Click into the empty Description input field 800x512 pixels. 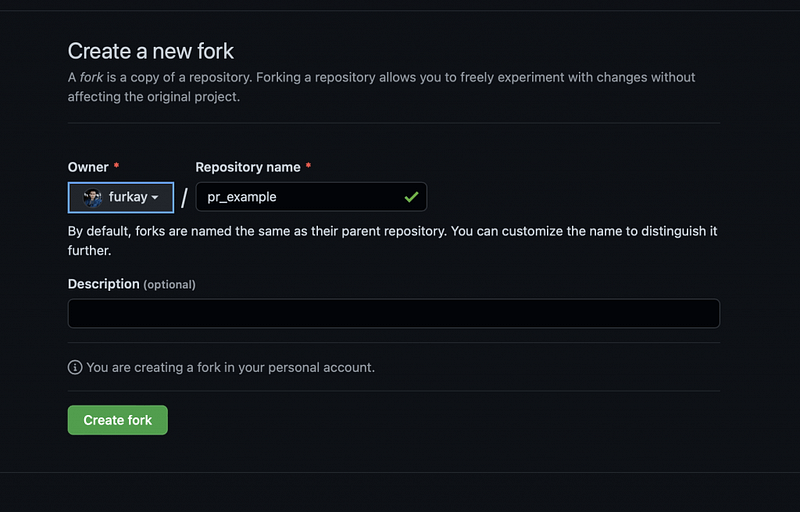coord(393,313)
